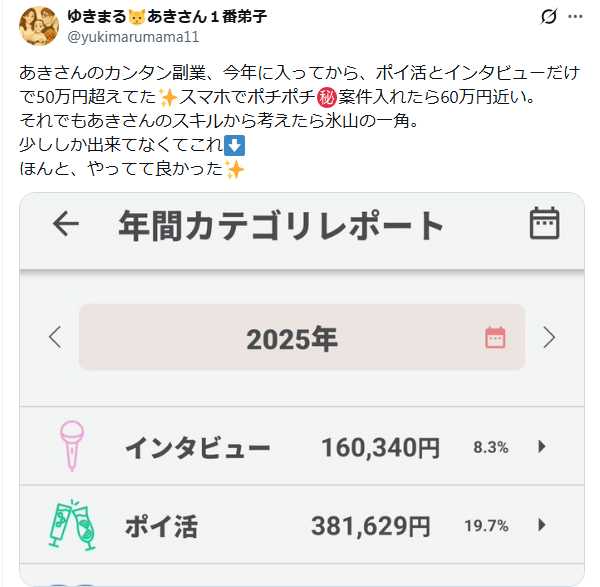This screenshot has width=600, height=587.
Task: Expand the インタビュー category details arrow
Action: tap(542, 446)
